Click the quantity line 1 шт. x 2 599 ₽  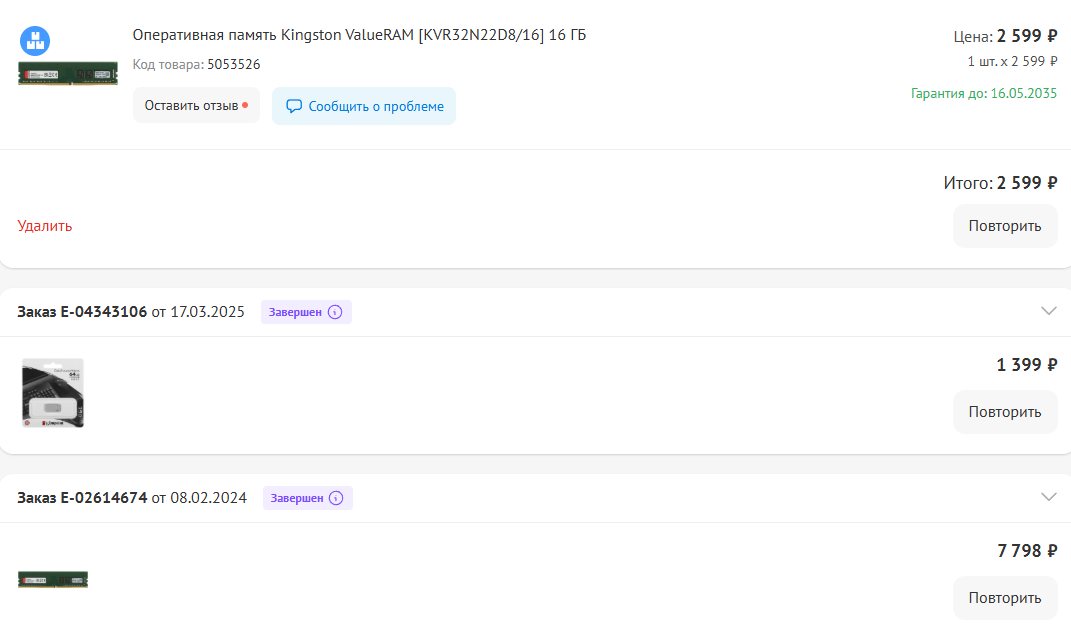[x=1012, y=61]
